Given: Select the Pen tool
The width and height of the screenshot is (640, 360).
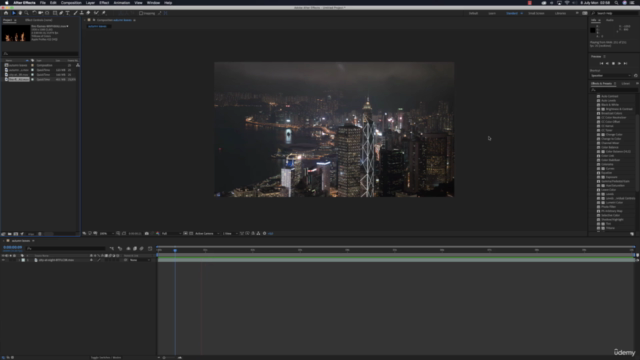Looking at the screenshot, I should click(61, 13).
